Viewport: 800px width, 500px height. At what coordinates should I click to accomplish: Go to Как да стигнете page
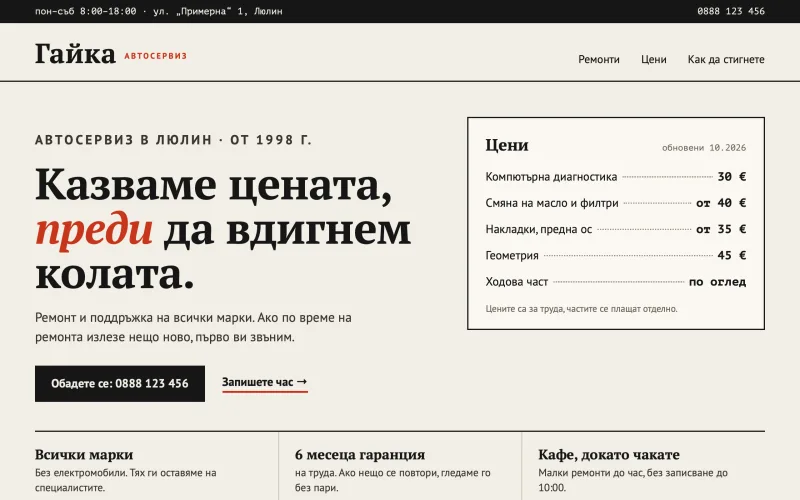click(726, 59)
